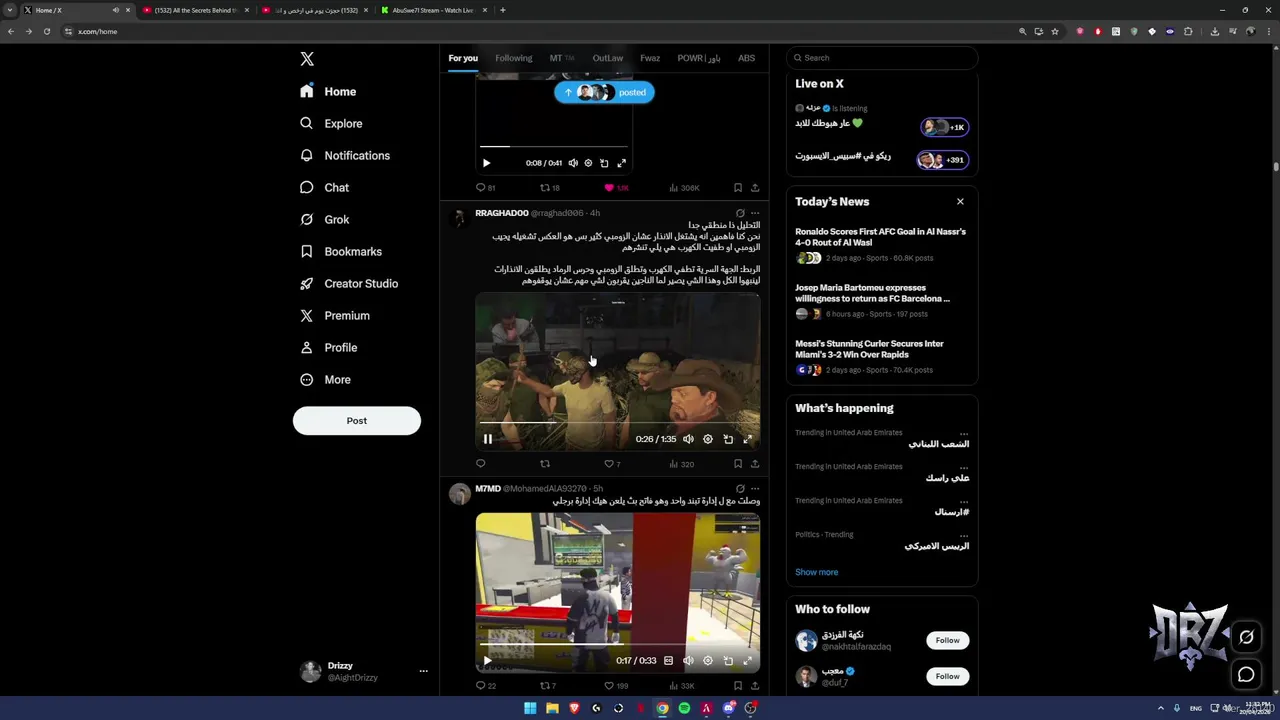Toggle picture-in-picture on 1:35 video
The image size is (1280, 720).
728,439
